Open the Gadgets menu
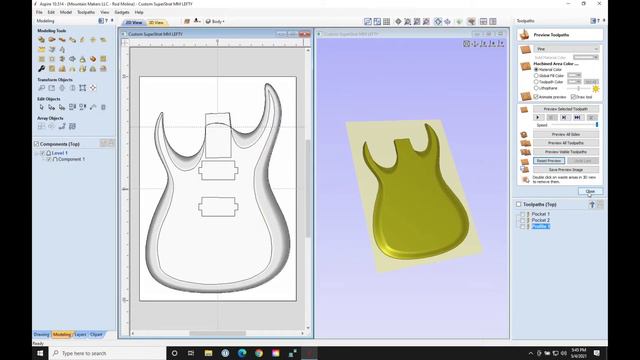640x360 pixels. pyautogui.click(x=122, y=12)
